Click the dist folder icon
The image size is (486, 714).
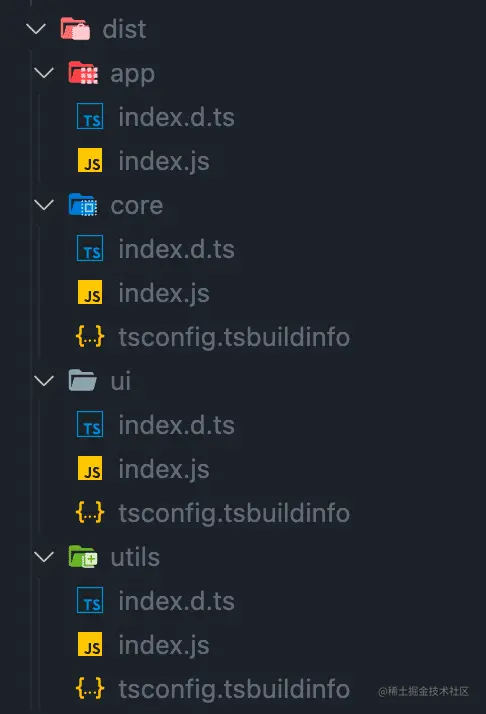pos(75,29)
